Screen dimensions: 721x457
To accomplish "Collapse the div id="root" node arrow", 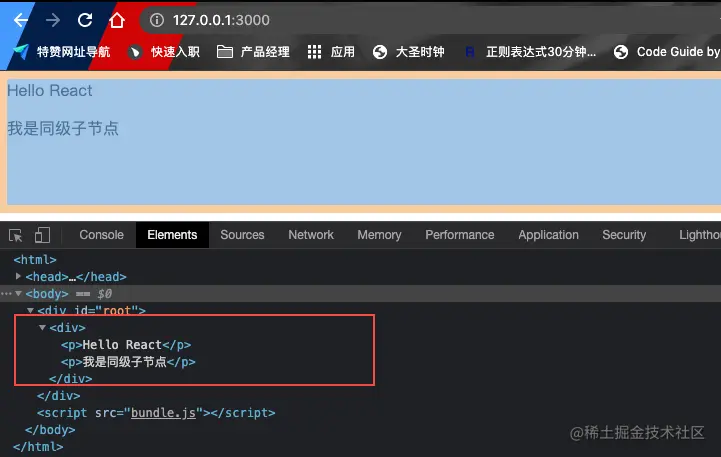I will click(x=30, y=311).
